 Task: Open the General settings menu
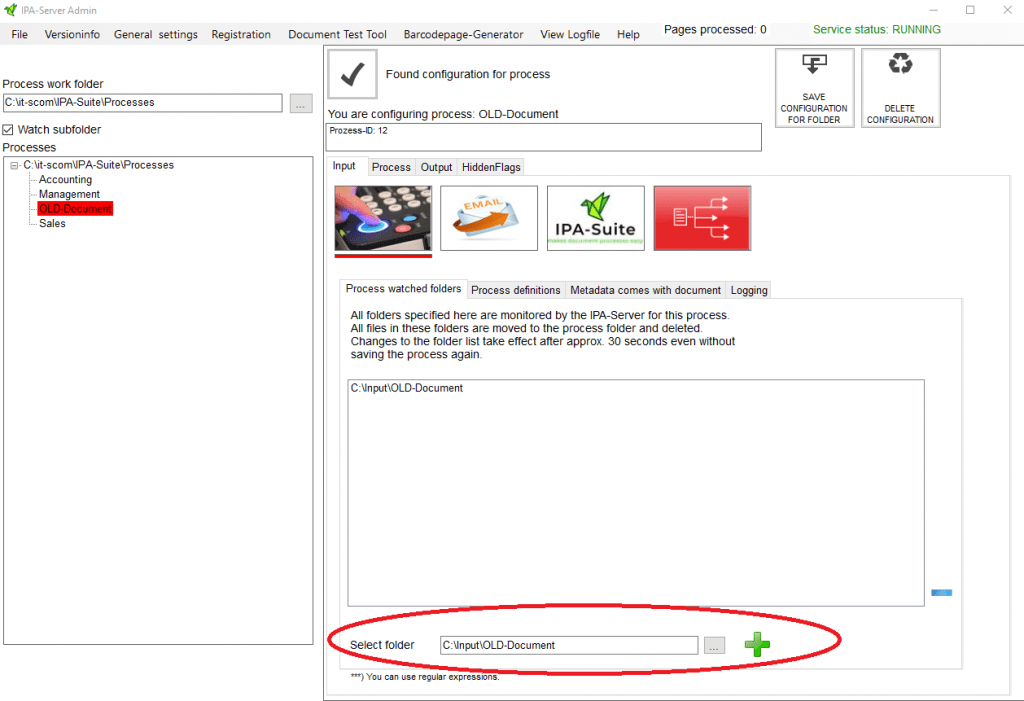(x=155, y=34)
